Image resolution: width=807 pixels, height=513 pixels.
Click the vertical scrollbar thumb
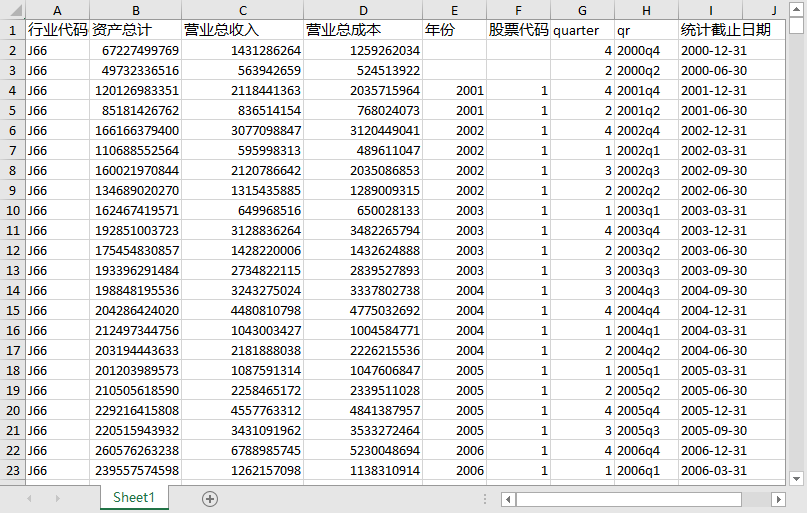tap(796, 26)
